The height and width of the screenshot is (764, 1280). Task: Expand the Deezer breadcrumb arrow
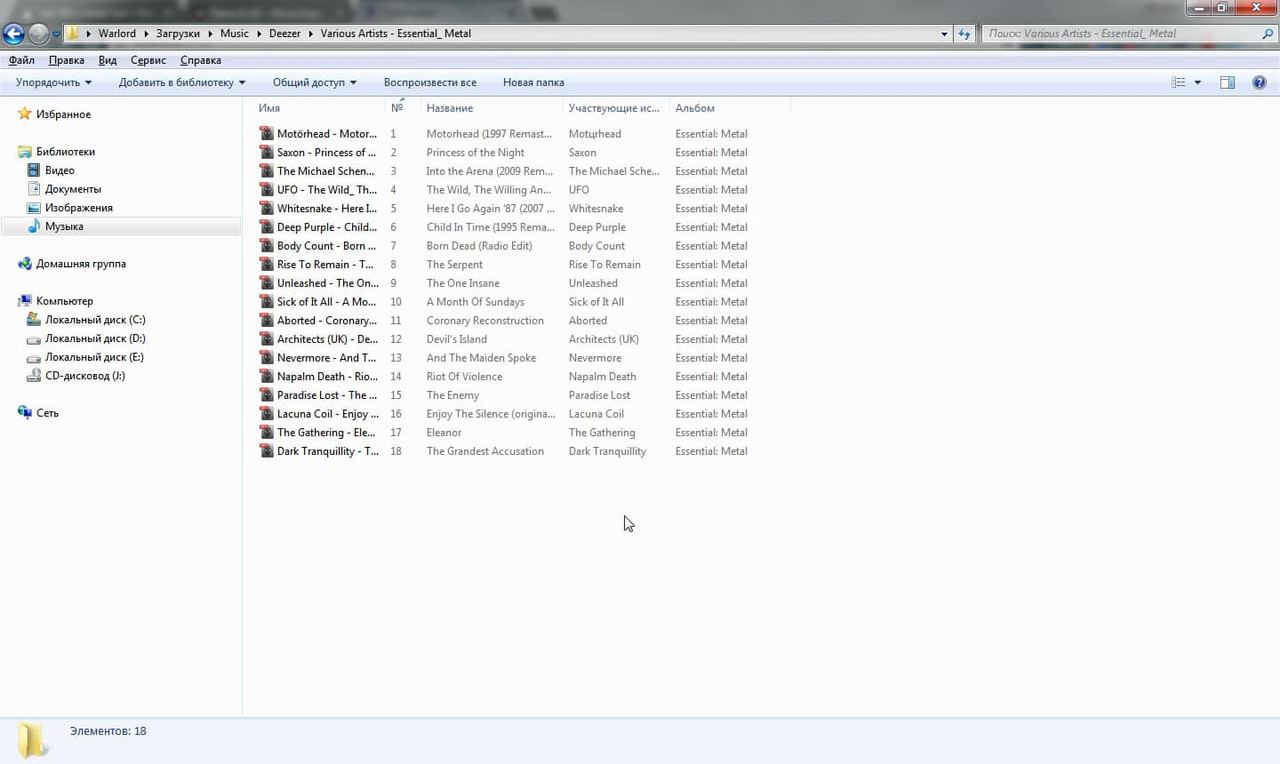coord(311,34)
